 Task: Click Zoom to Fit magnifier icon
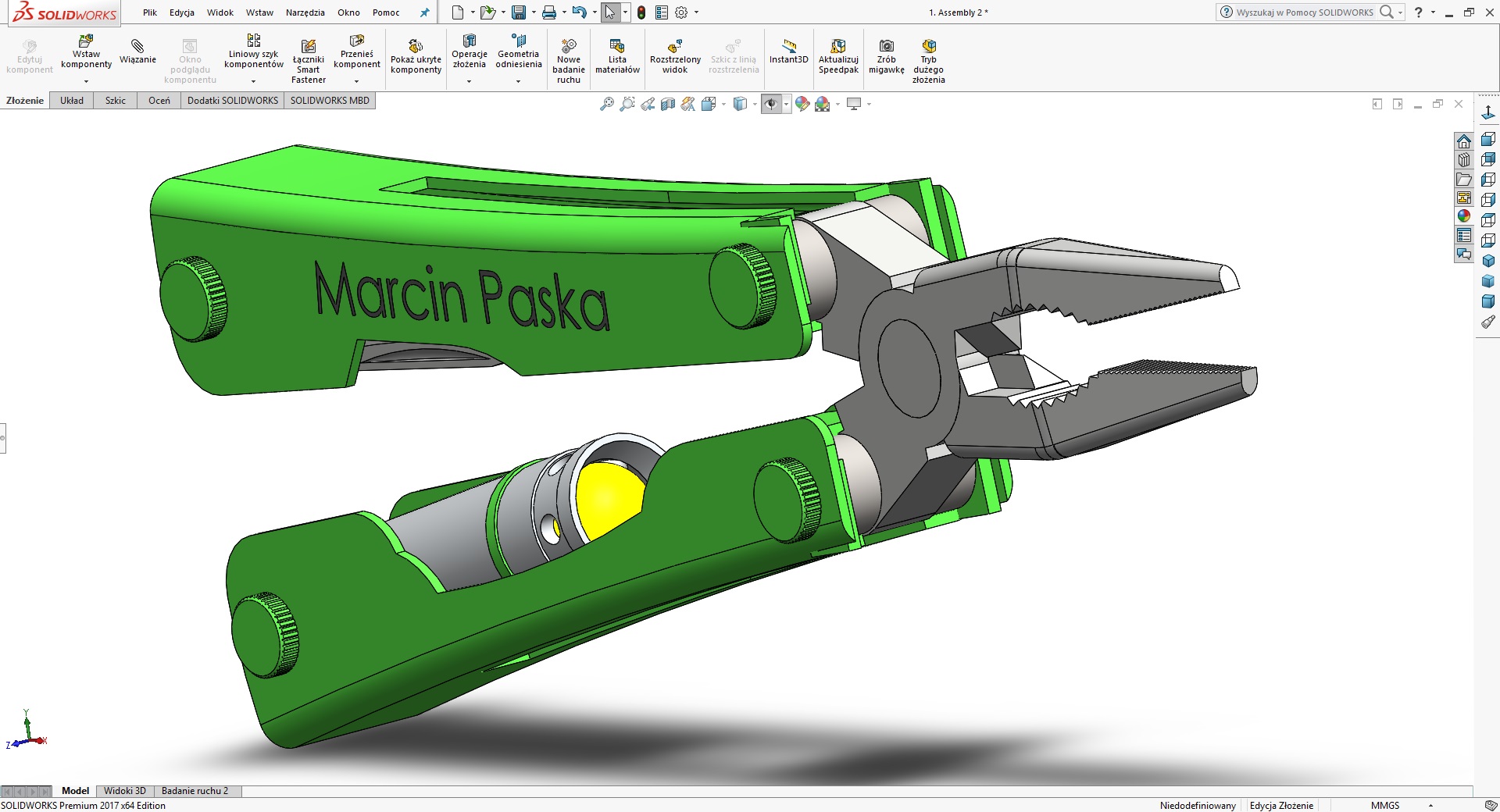click(x=607, y=104)
